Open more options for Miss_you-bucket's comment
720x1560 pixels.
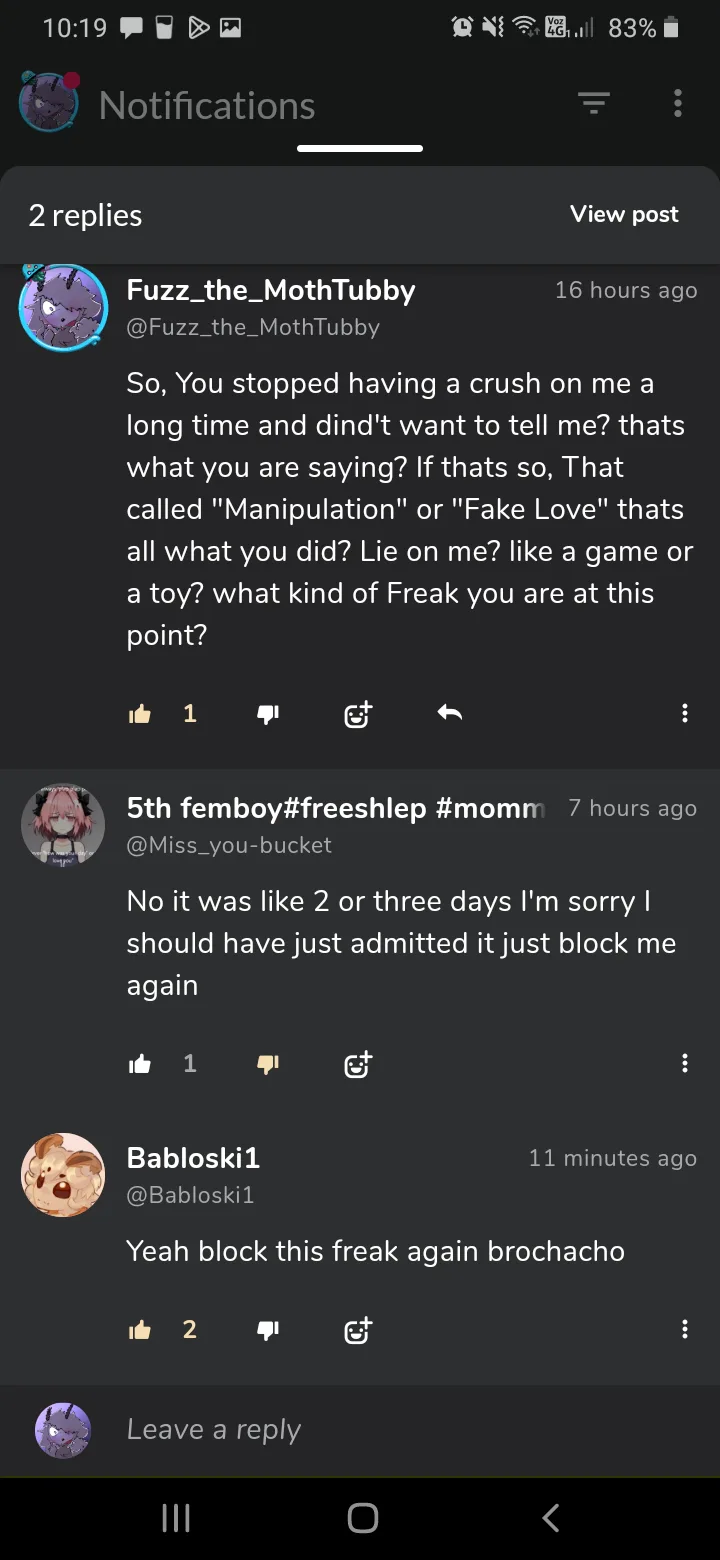684,1063
